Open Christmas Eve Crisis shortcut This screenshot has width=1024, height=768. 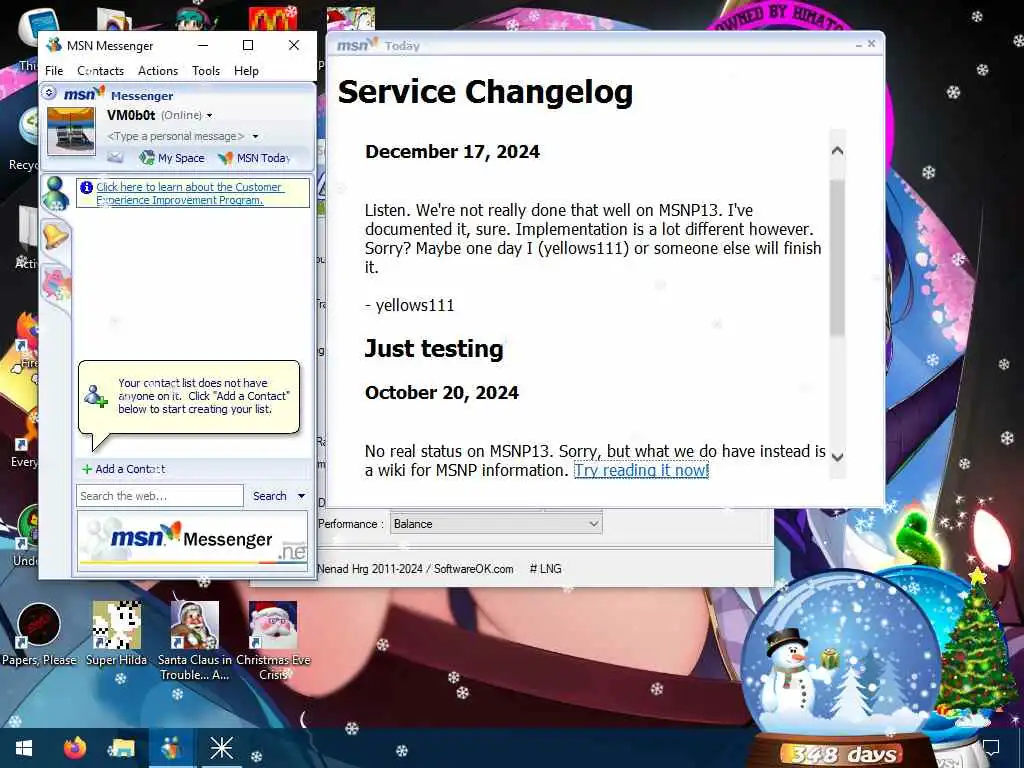click(x=273, y=641)
